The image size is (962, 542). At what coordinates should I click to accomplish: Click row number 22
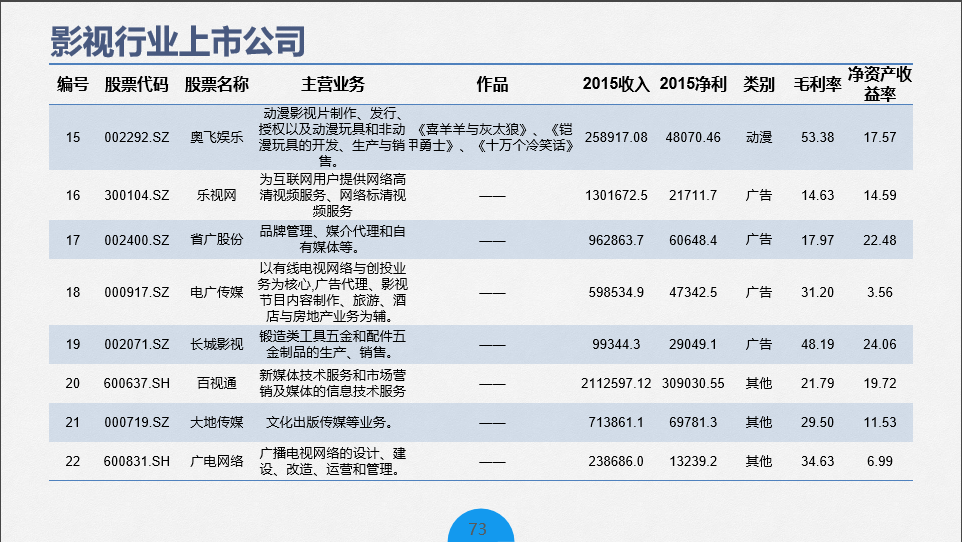point(73,461)
